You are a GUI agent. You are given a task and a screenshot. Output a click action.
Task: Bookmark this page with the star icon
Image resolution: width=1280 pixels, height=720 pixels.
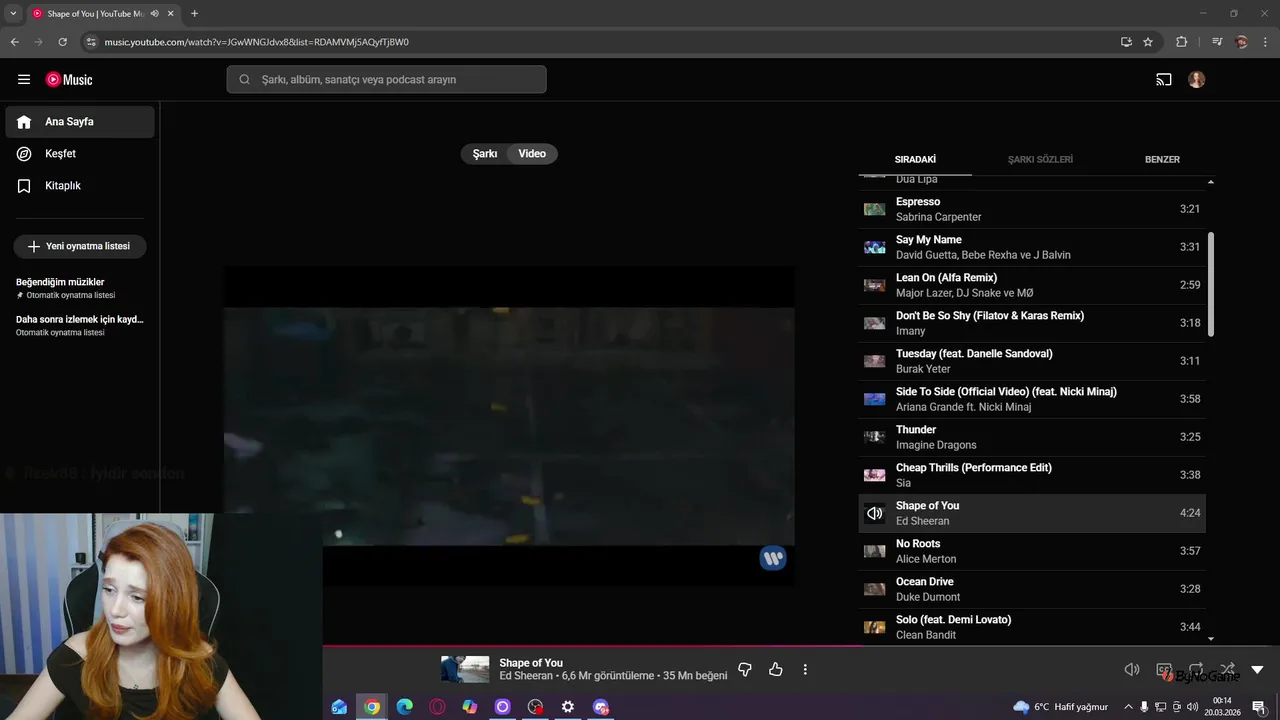[x=1148, y=42]
